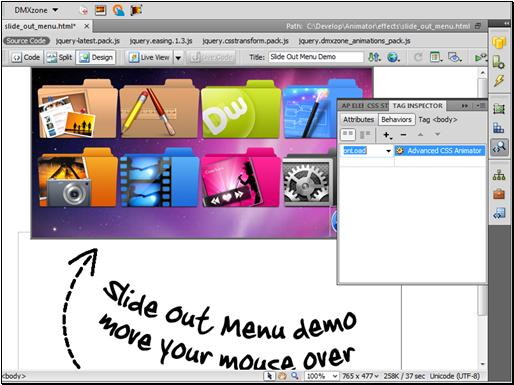Viewport: 514px width, 385px height.
Task: Click the orange-blue swirl DMXzone icon
Action: (x=118, y=10)
